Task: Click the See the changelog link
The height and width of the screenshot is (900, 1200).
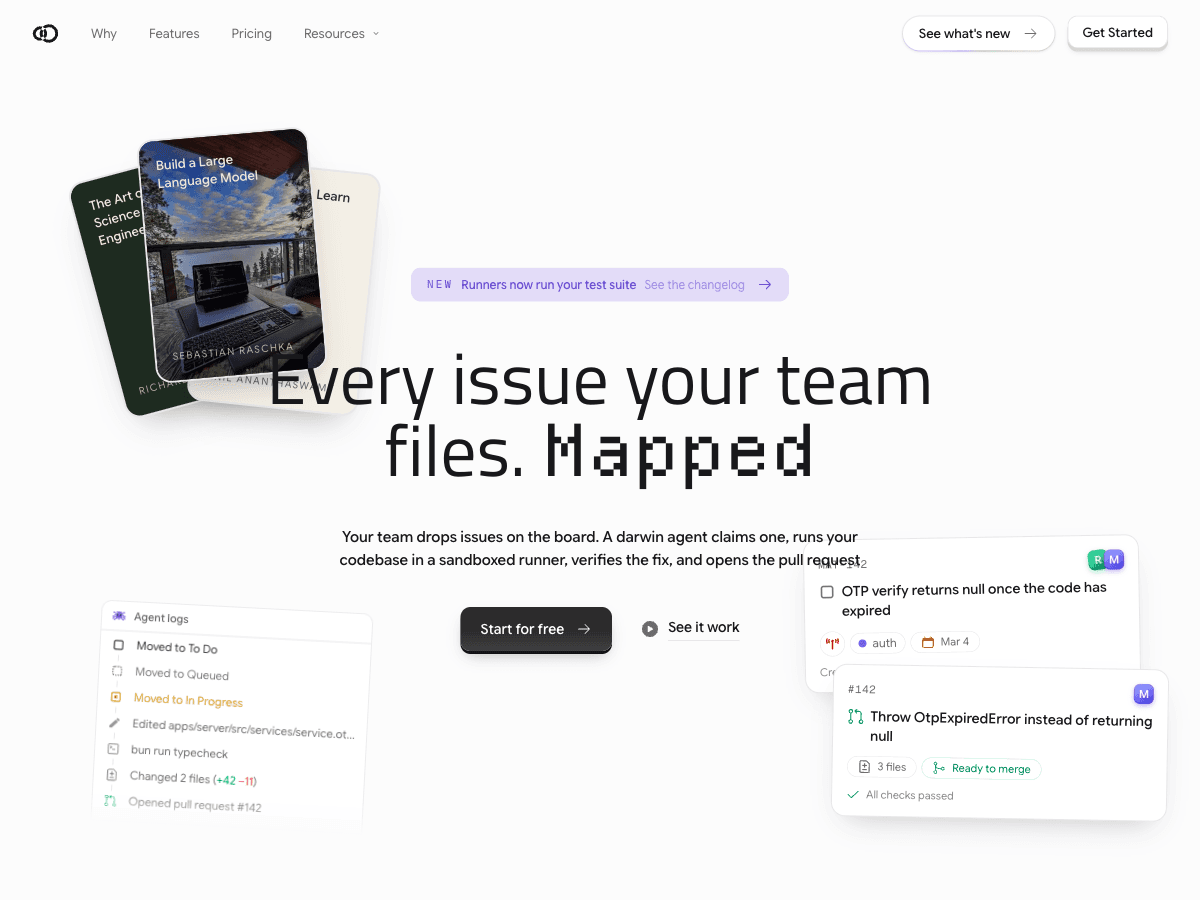Action: coord(695,285)
